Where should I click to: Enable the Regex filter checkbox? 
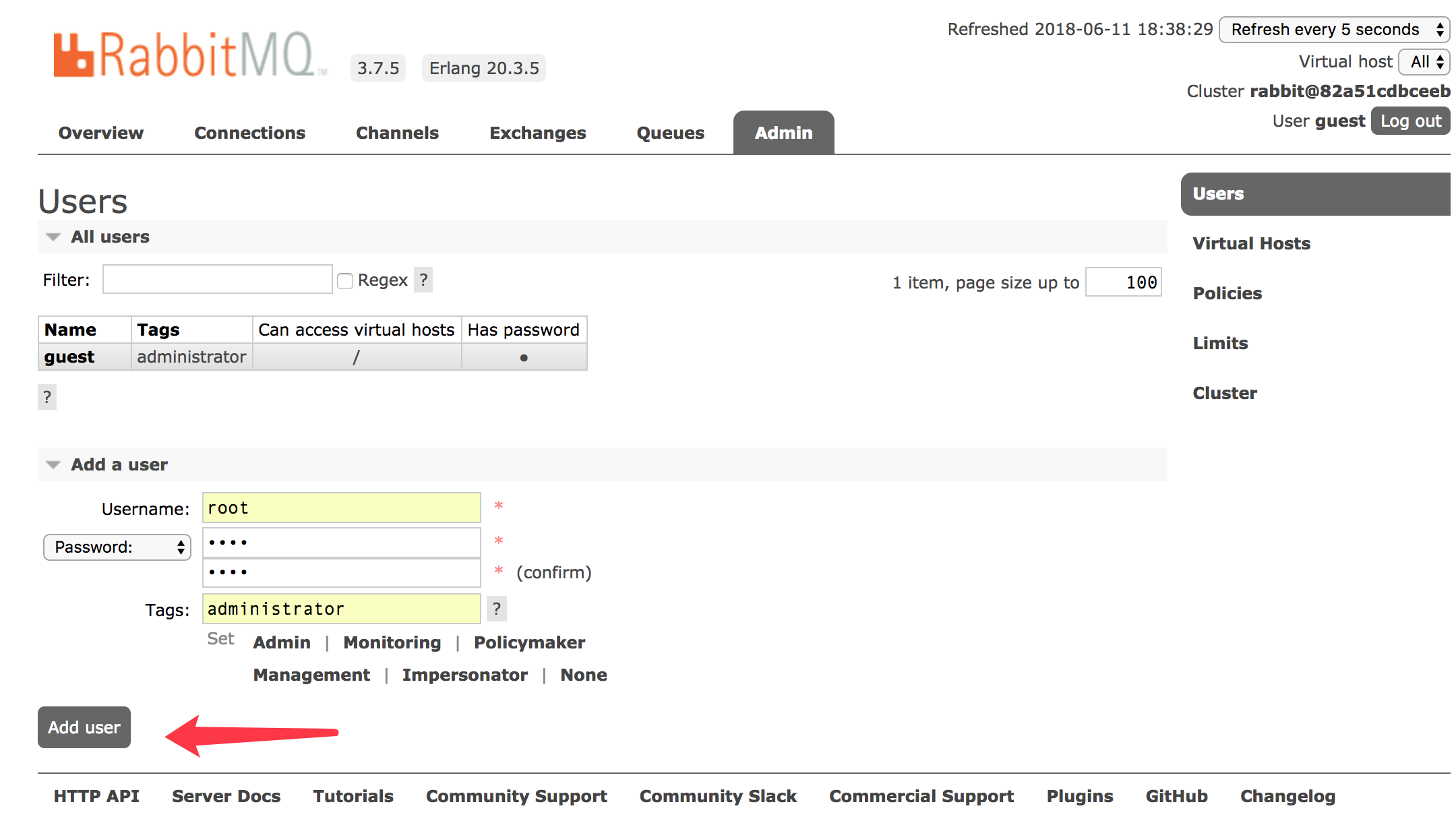click(345, 280)
